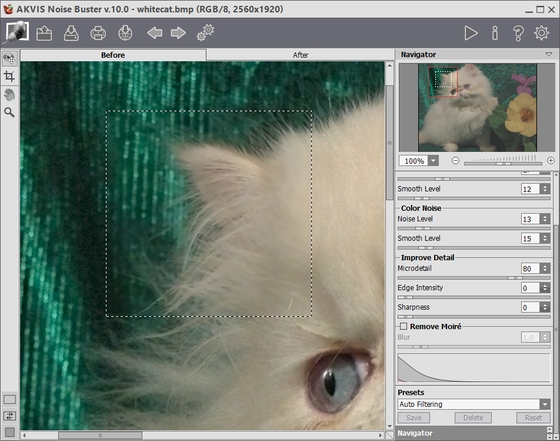This screenshot has width=560, height=441.
Task: Adjust Microdetail 80 stepper
Action: (545, 268)
